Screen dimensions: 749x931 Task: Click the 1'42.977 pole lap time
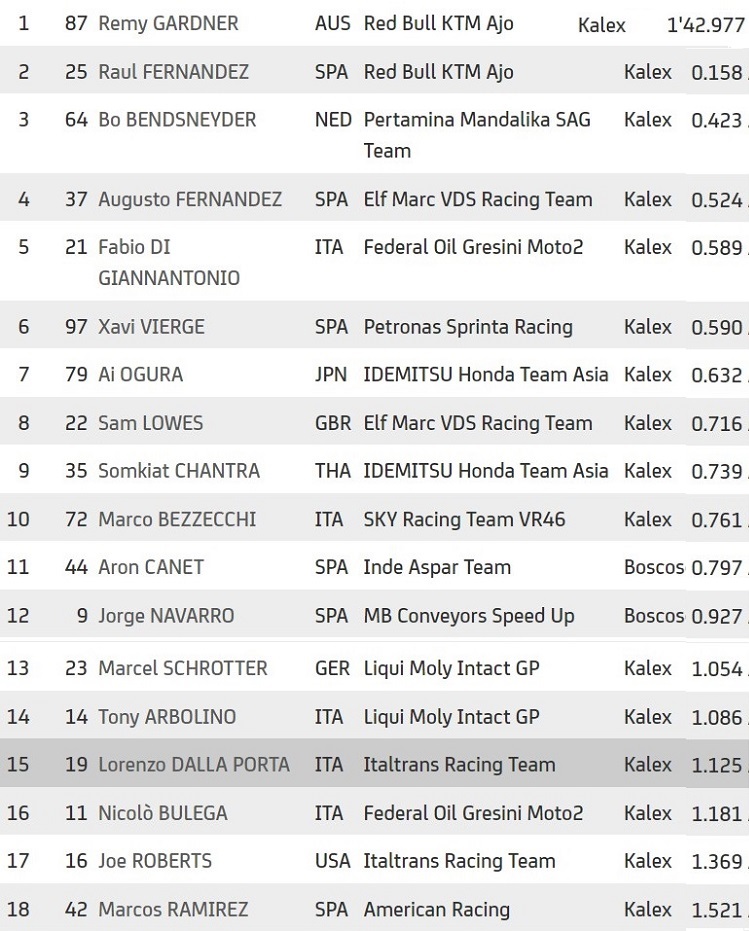(706, 26)
